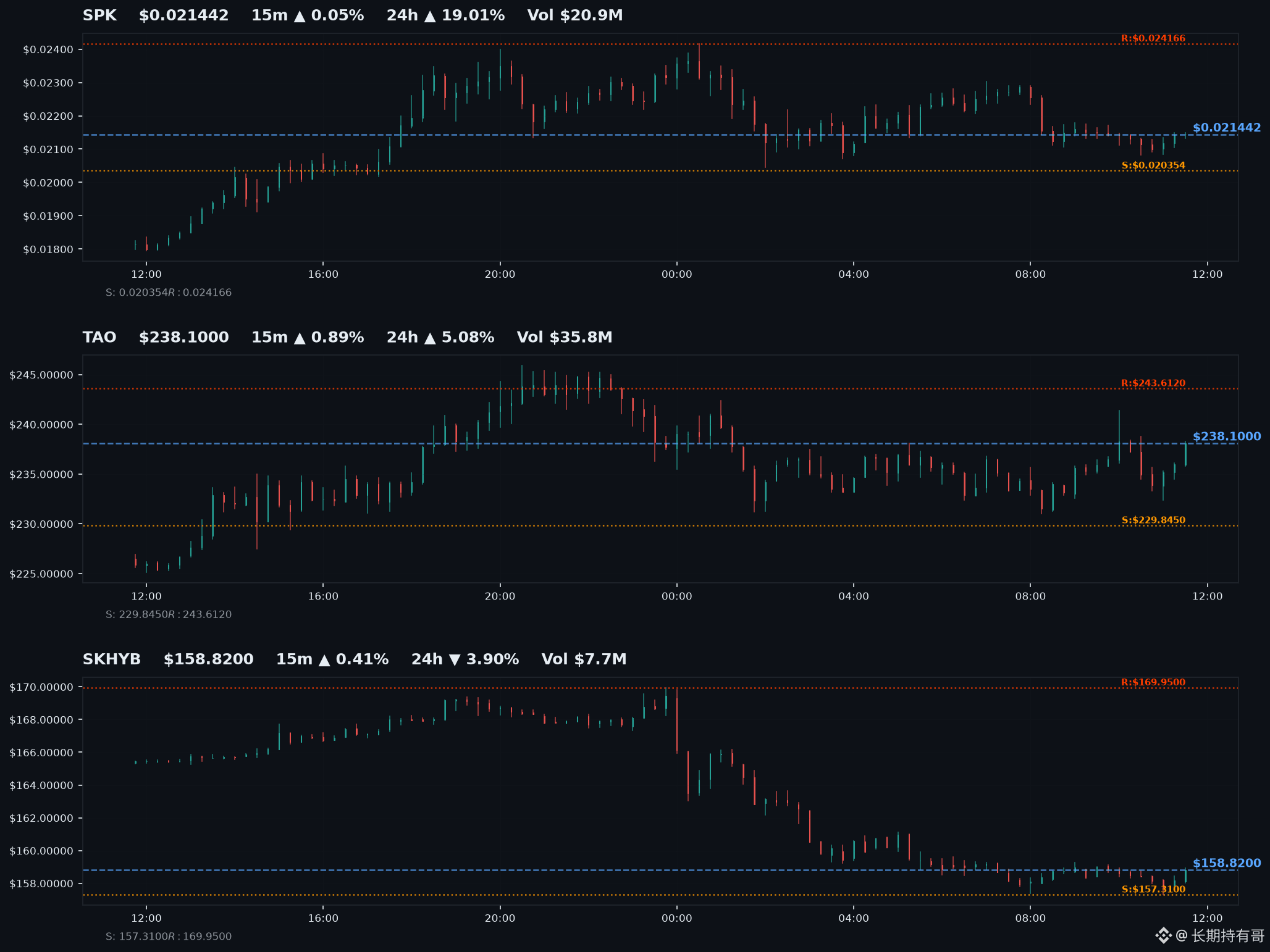Select the 00:00 tick under SPK chart

point(677,274)
